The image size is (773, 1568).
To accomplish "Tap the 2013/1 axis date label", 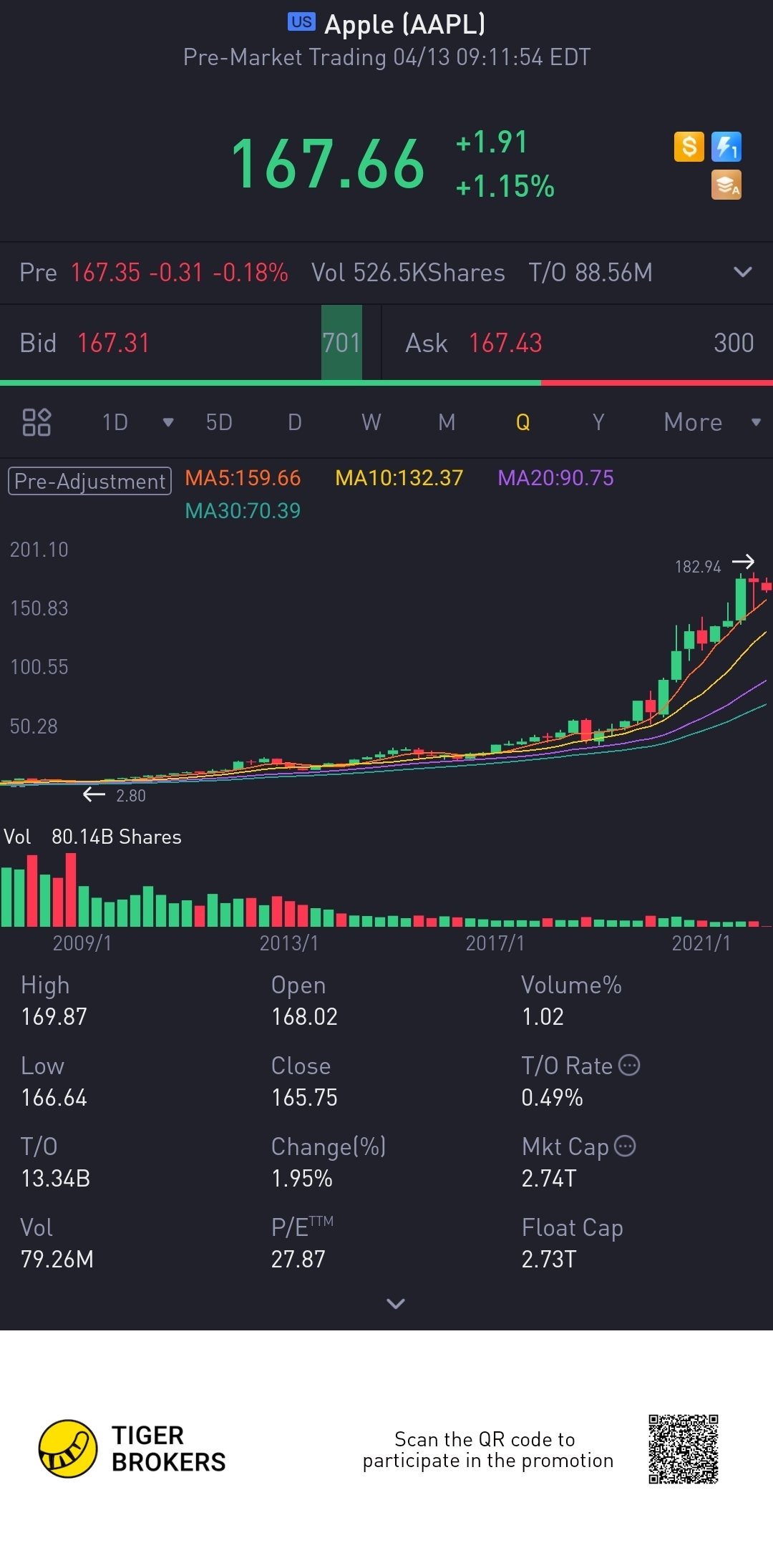I will click(288, 943).
